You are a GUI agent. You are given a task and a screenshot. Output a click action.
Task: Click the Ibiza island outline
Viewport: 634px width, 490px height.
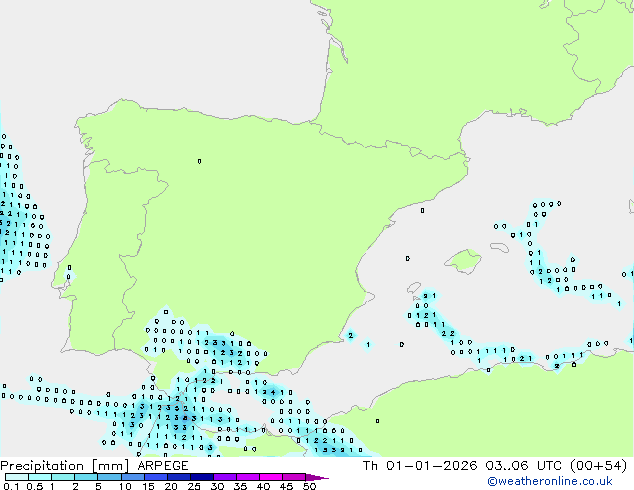413,288
